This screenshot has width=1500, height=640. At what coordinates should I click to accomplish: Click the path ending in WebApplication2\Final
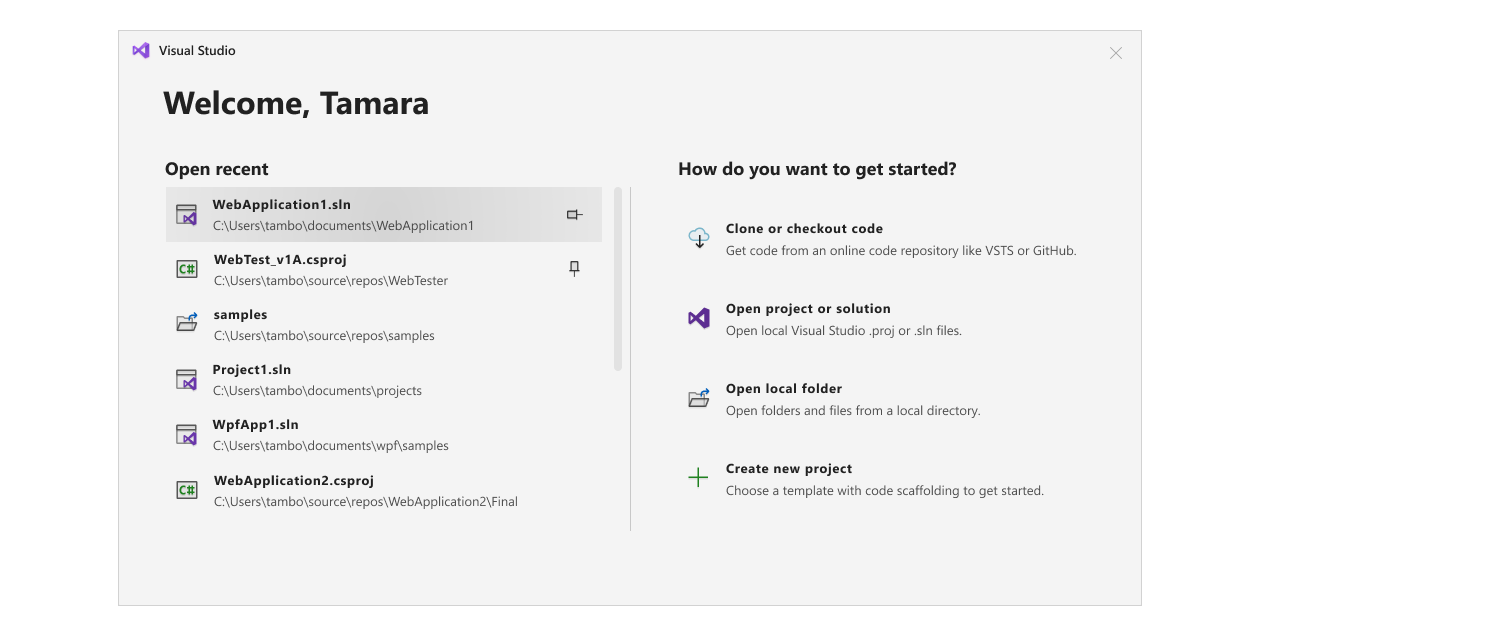pyautogui.click(x=366, y=502)
